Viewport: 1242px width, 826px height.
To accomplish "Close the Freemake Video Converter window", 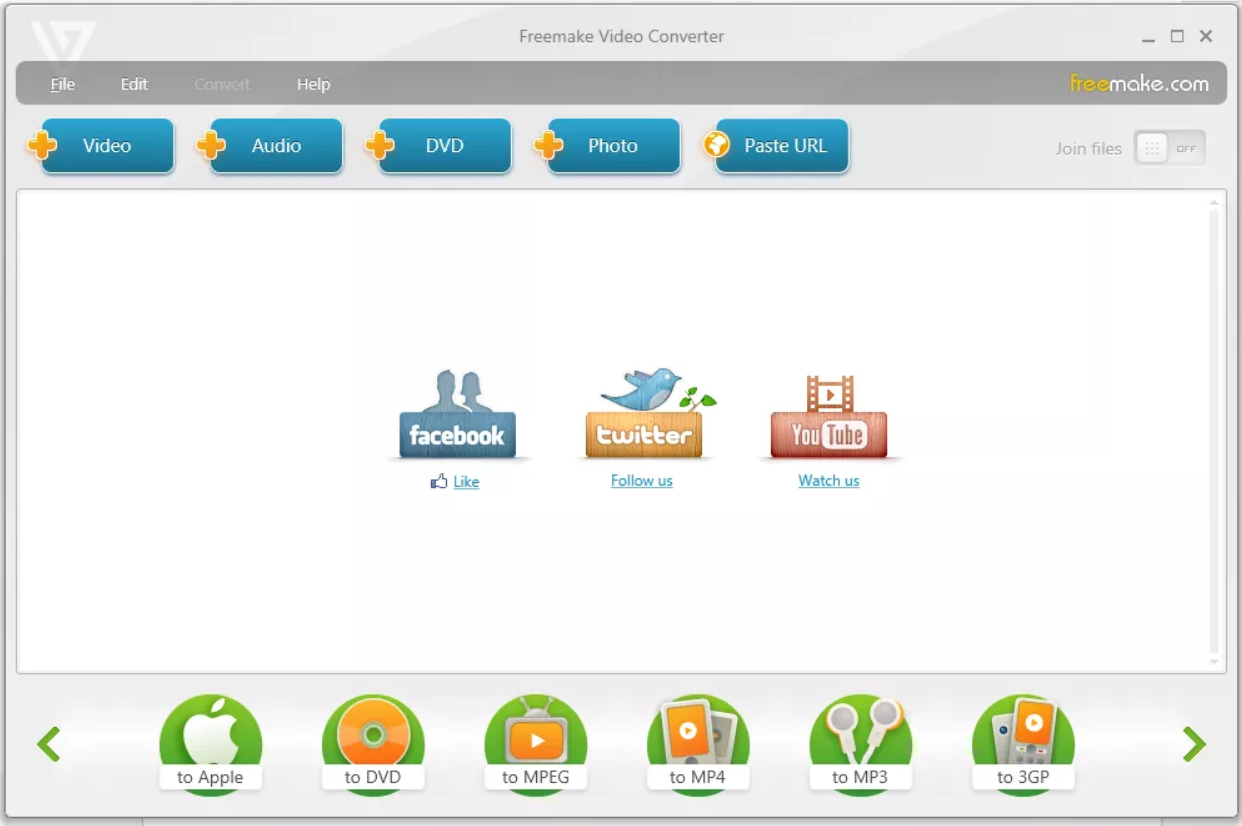I will pyautogui.click(x=1206, y=36).
